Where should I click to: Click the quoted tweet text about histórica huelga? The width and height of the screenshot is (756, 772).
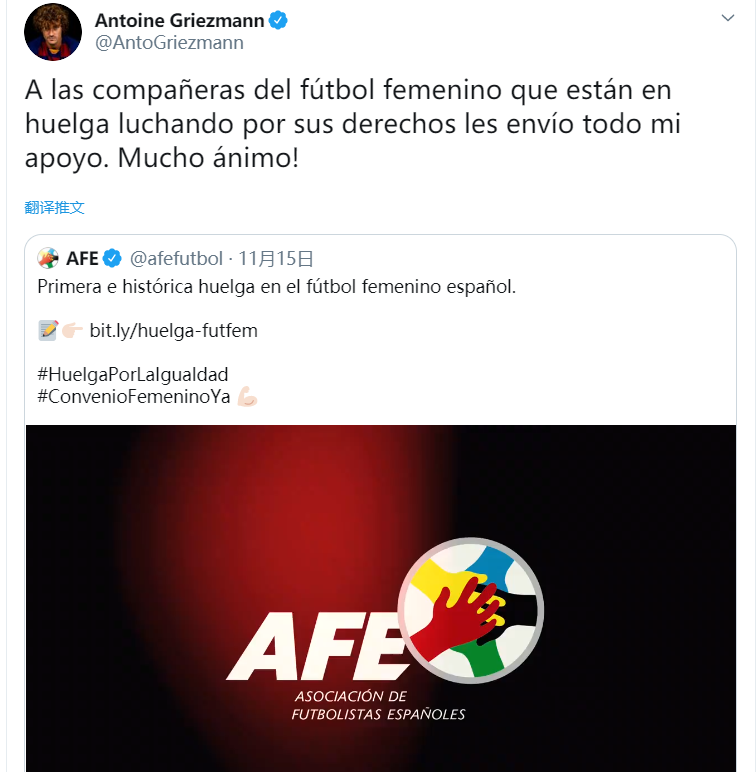click(x=277, y=287)
